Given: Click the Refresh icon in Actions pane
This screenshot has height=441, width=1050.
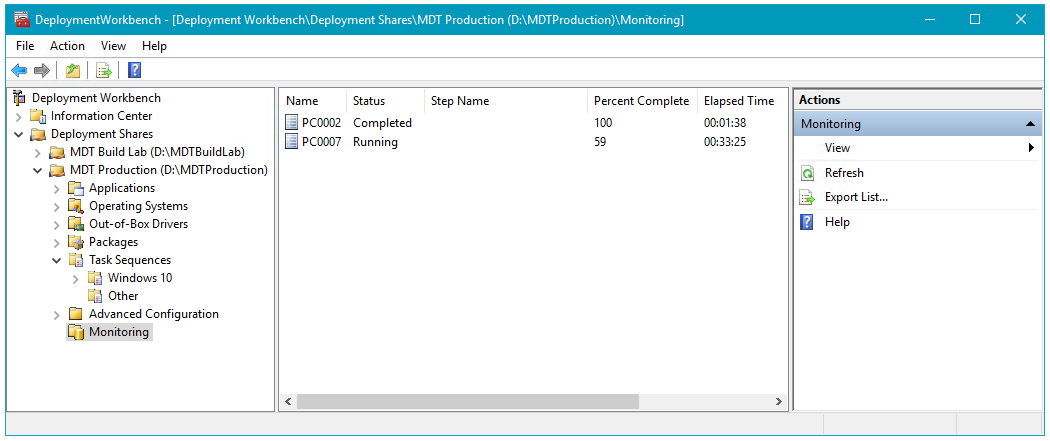Looking at the screenshot, I should tap(807, 173).
